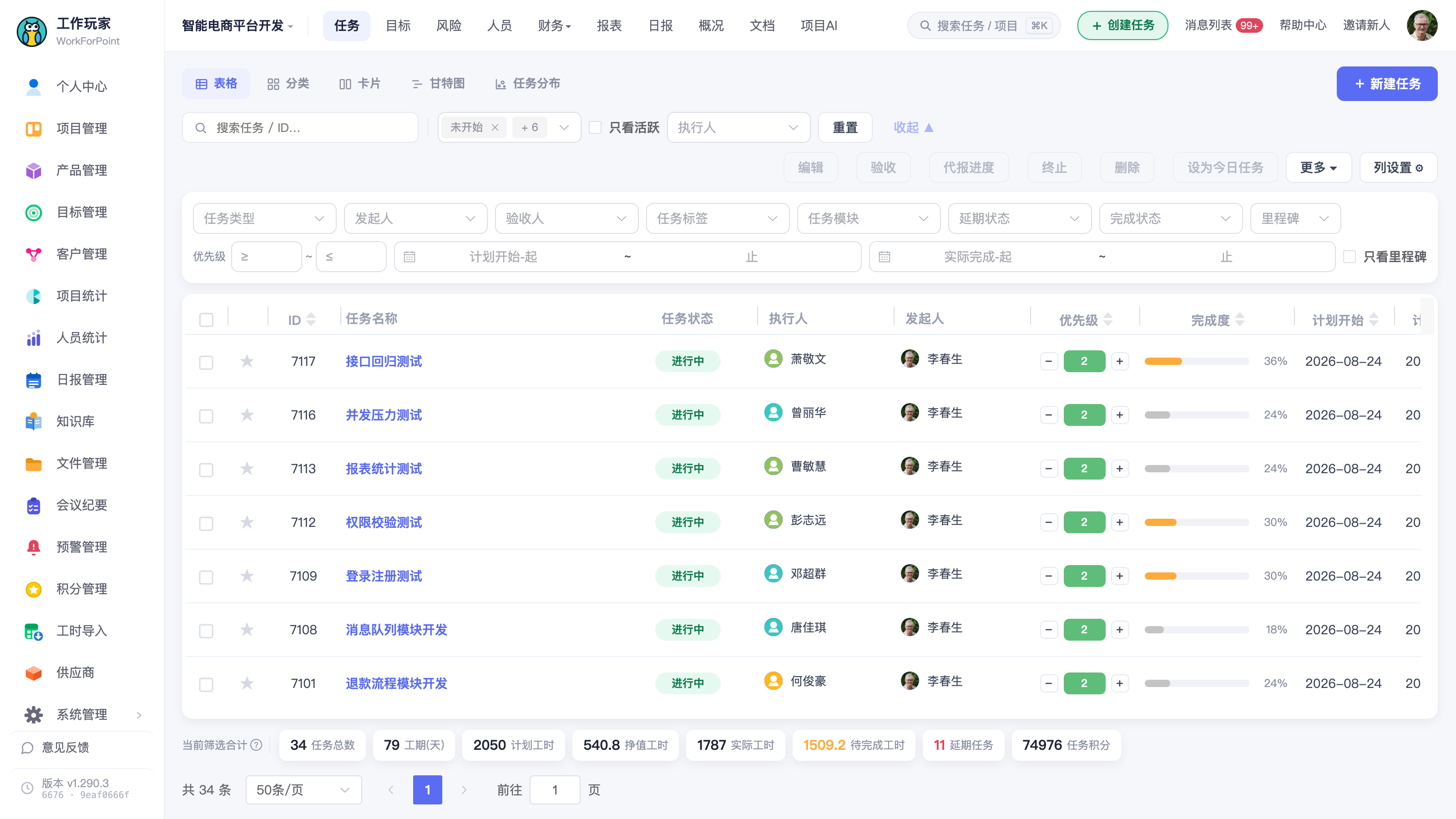Switch to the 甘特图 view tab
This screenshot has width=1456, height=819.
[x=438, y=84]
